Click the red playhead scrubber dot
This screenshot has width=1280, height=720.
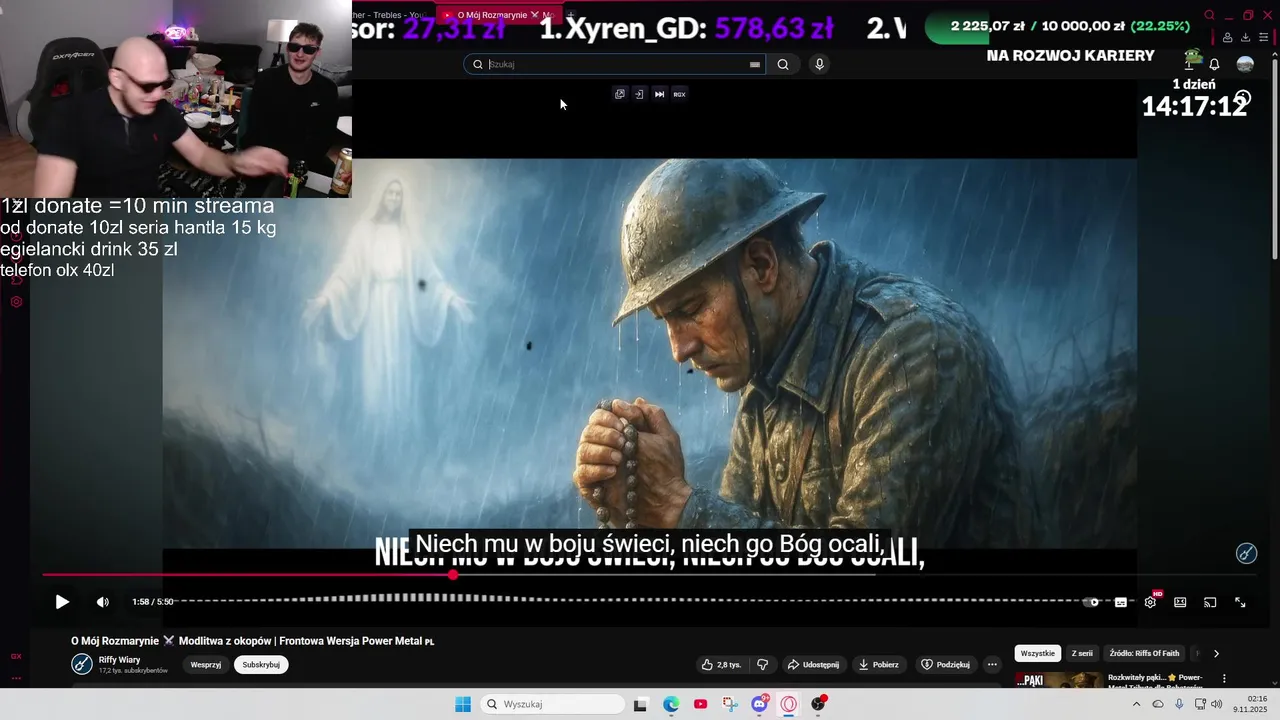click(453, 575)
